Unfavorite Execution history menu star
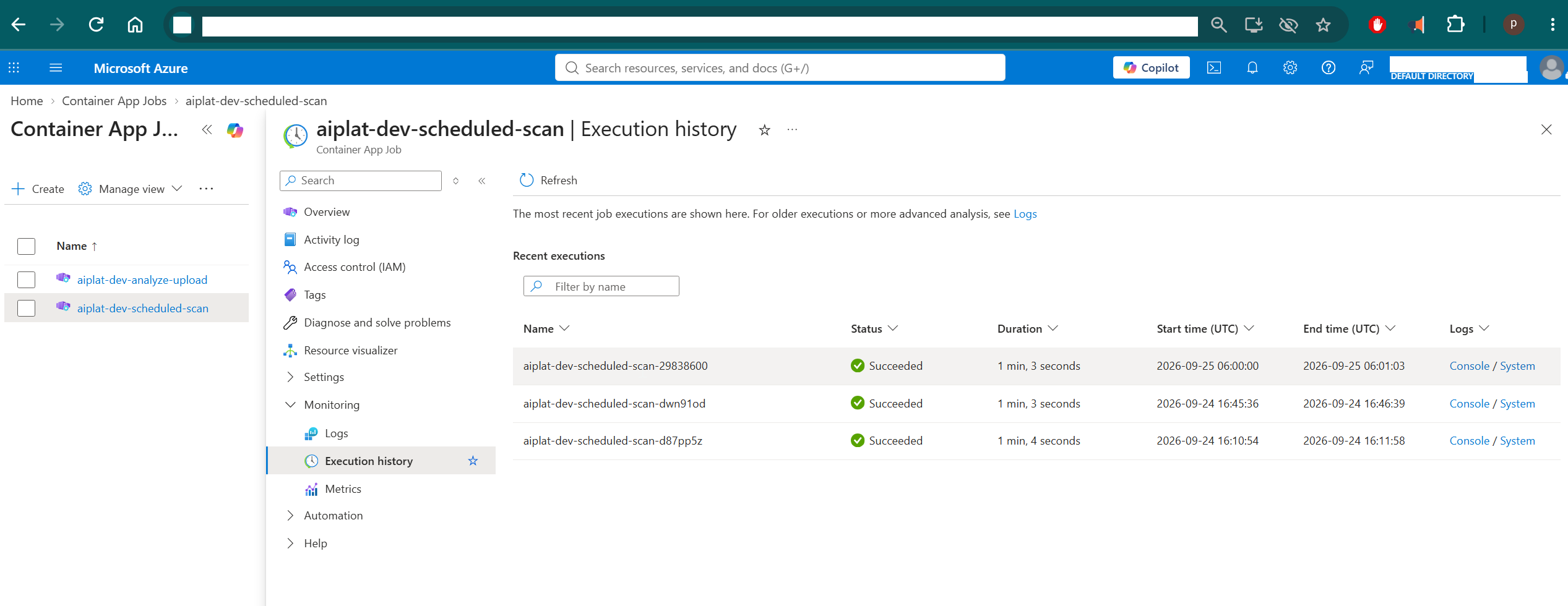This screenshot has height=606, width=1568. pos(473,461)
